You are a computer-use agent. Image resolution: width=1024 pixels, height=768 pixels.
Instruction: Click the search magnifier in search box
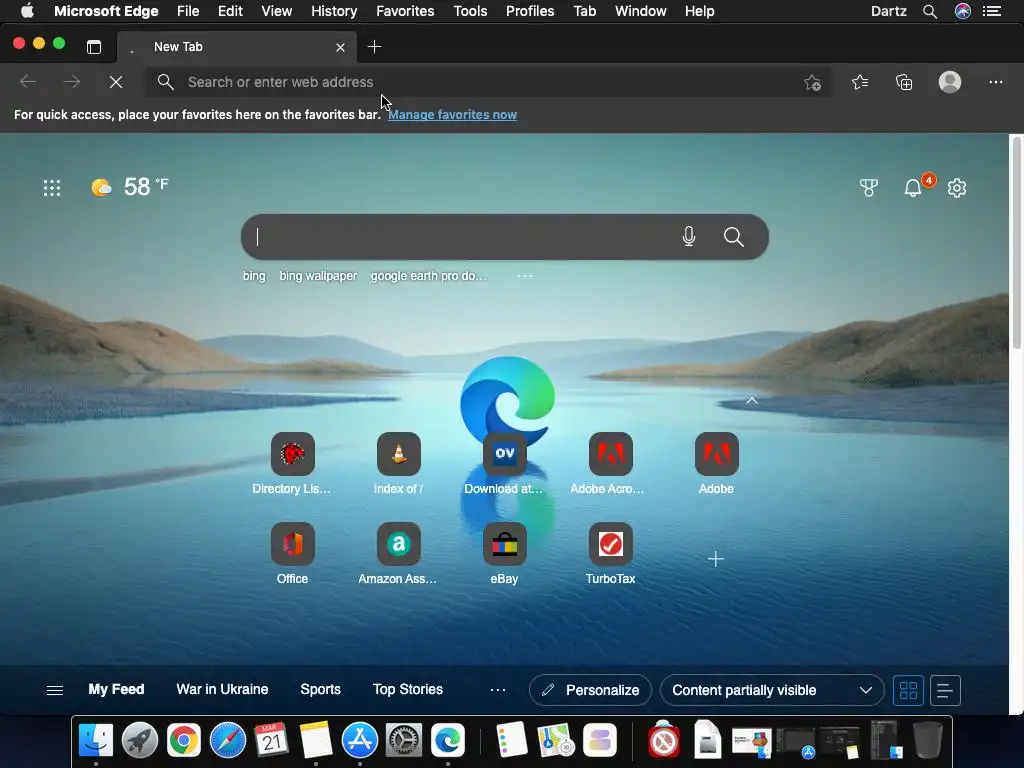click(x=733, y=236)
